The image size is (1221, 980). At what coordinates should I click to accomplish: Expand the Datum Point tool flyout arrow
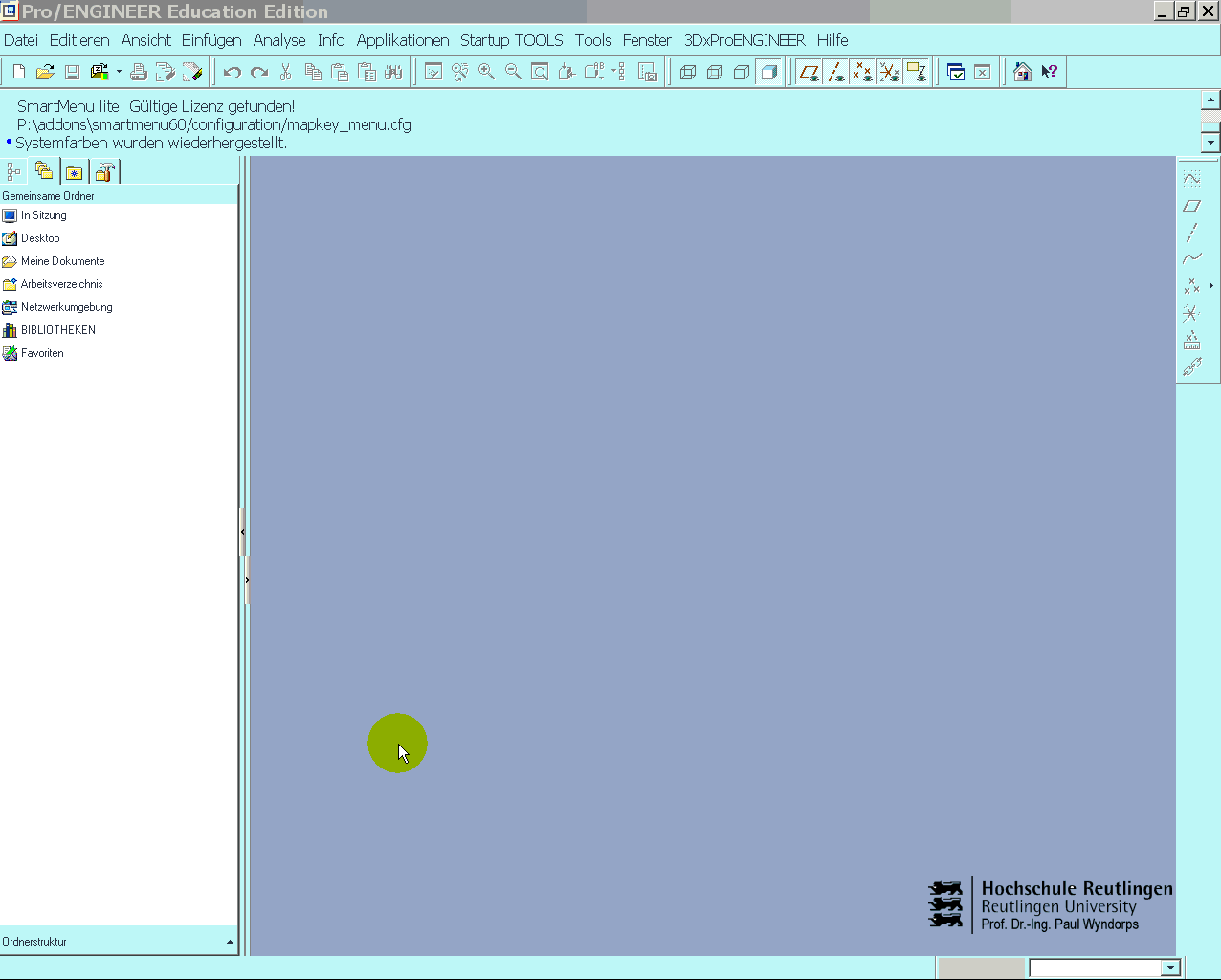point(1211,285)
